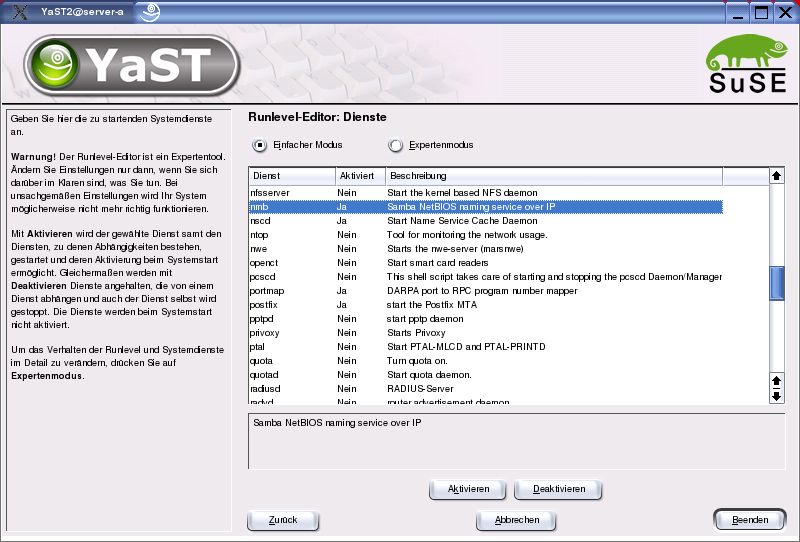800x542 pixels.
Task: Click 'Start the Postfix MTA' description
Action: 432,305
